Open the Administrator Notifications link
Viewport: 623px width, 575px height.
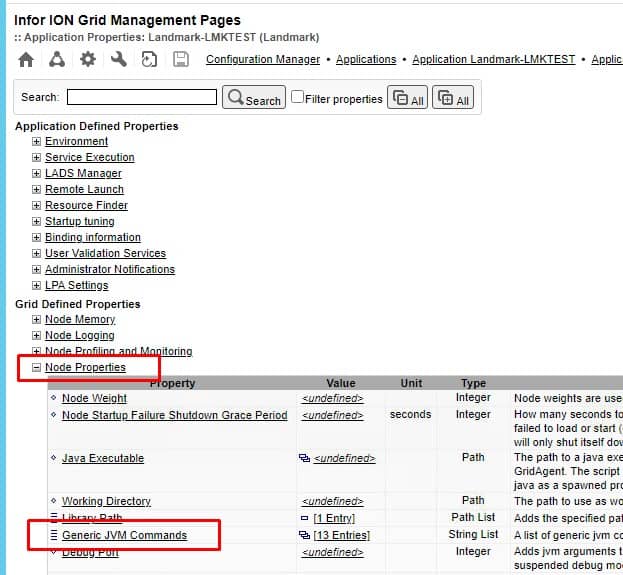[110, 269]
